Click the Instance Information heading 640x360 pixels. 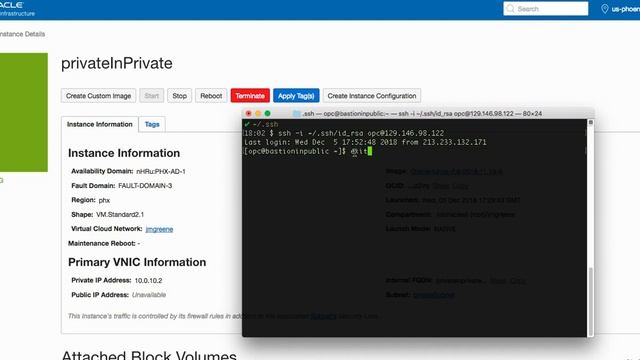pos(124,153)
